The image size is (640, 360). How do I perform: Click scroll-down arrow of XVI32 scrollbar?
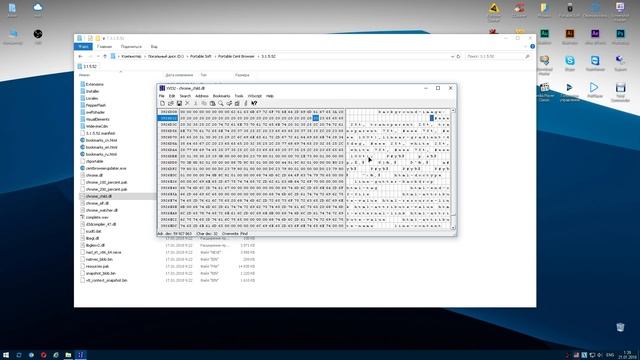click(x=453, y=228)
